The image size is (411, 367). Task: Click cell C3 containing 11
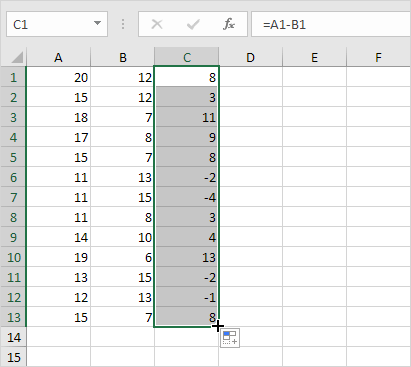tap(186, 117)
